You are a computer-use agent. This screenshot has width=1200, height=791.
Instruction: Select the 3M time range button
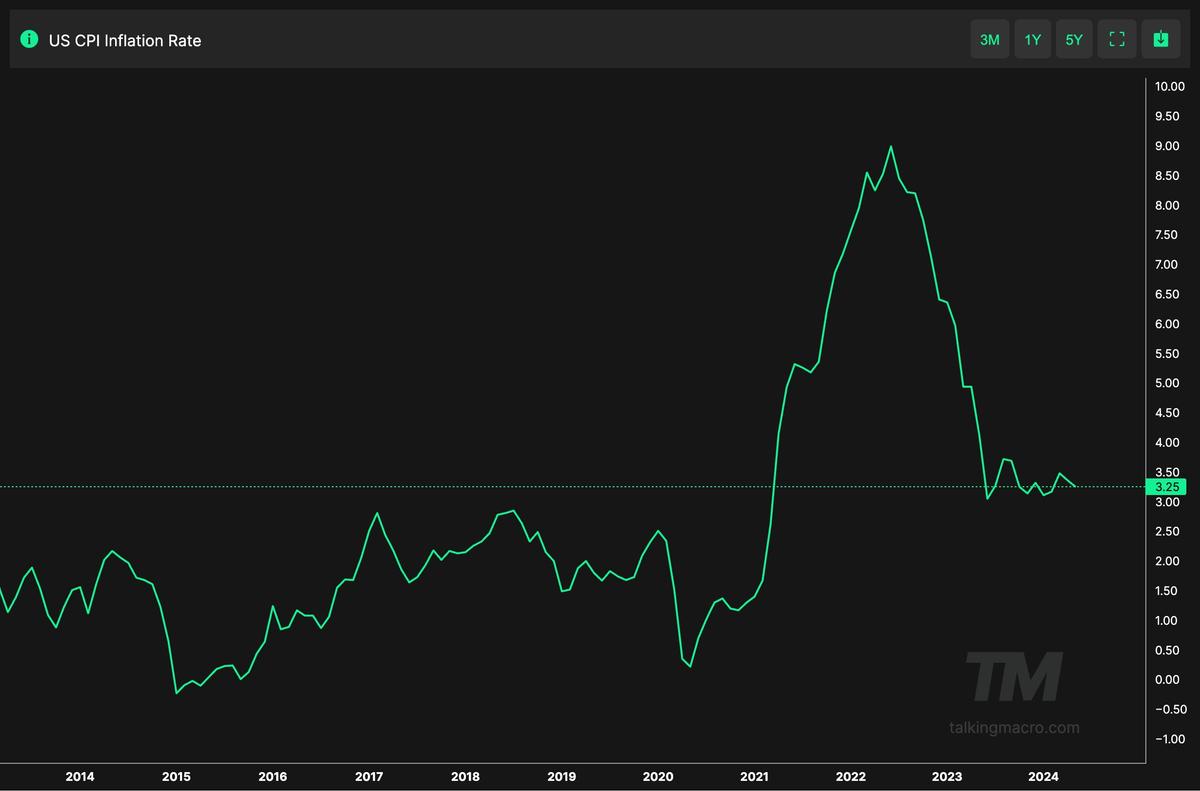990,39
